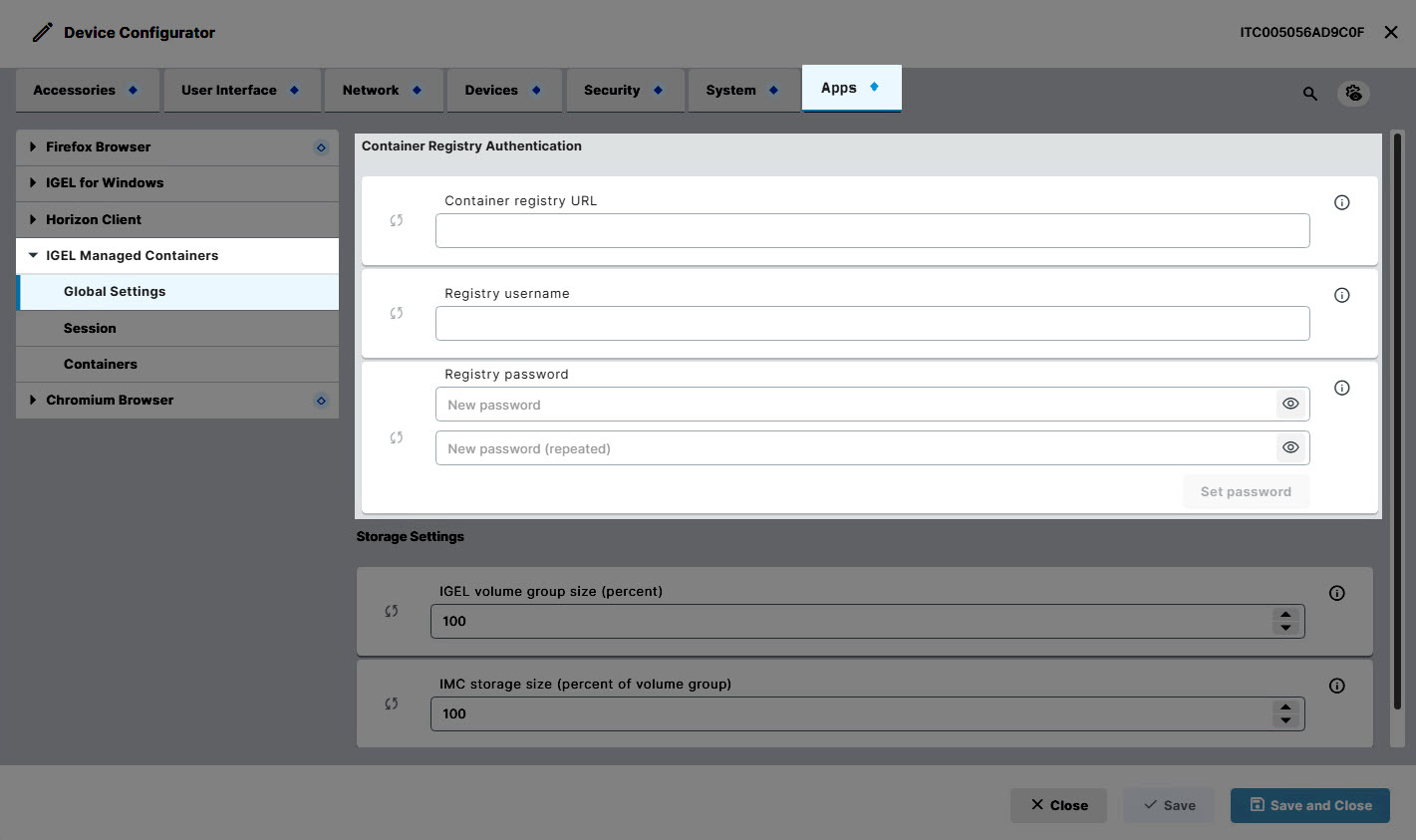The height and width of the screenshot is (840, 1416).
Task: Switch to the User Interface tab
Action: [x=242, y=90]
